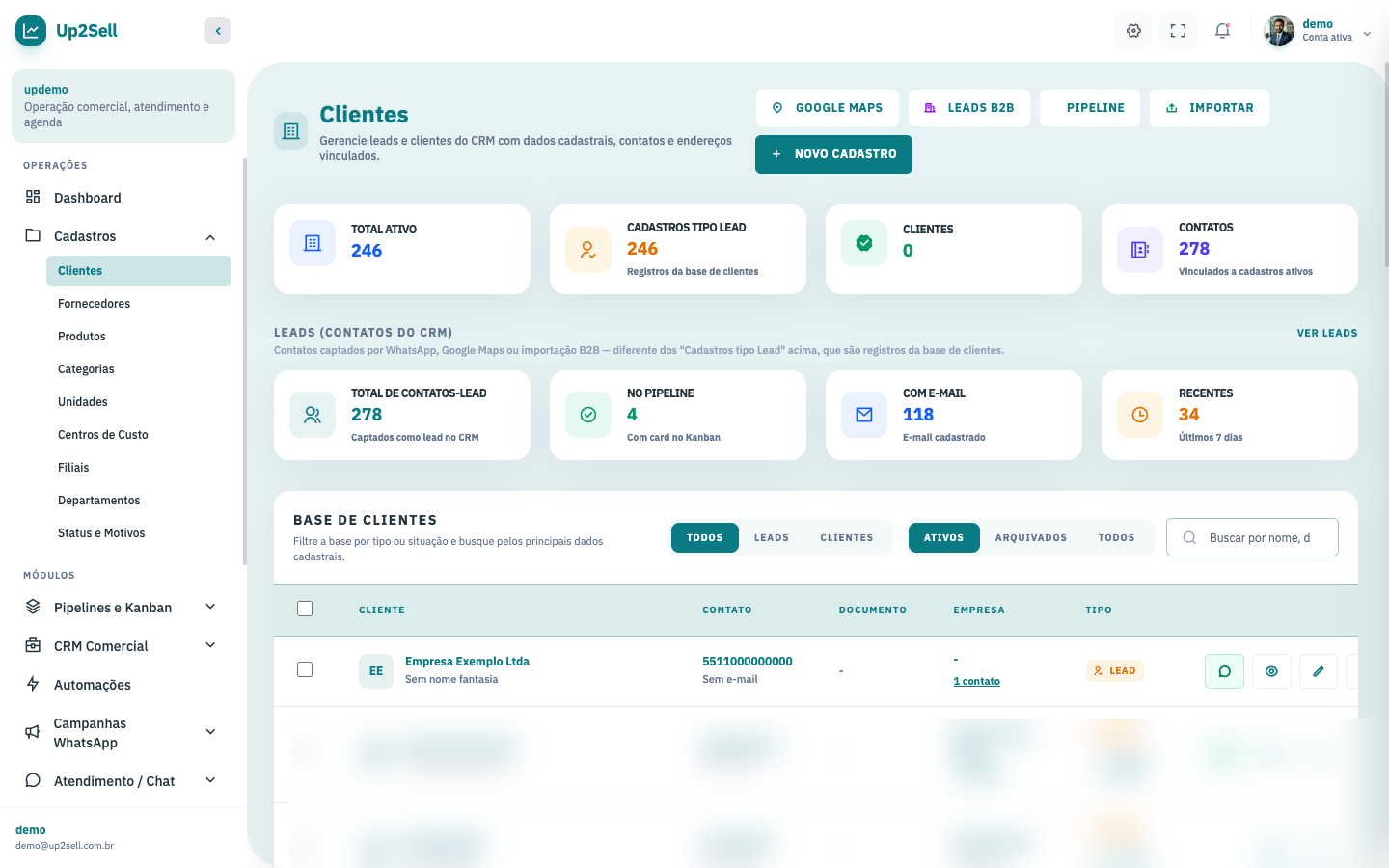View details of Empresa Exemplo Ltda
The width and height of the screenshot is (1389, 868).
[x=1271, y=671]
